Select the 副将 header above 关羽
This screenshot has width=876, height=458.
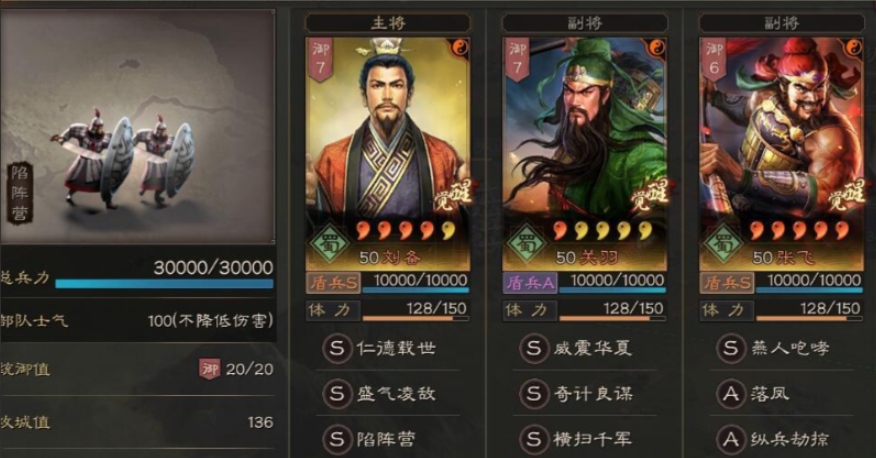click(x=585, y=23)
